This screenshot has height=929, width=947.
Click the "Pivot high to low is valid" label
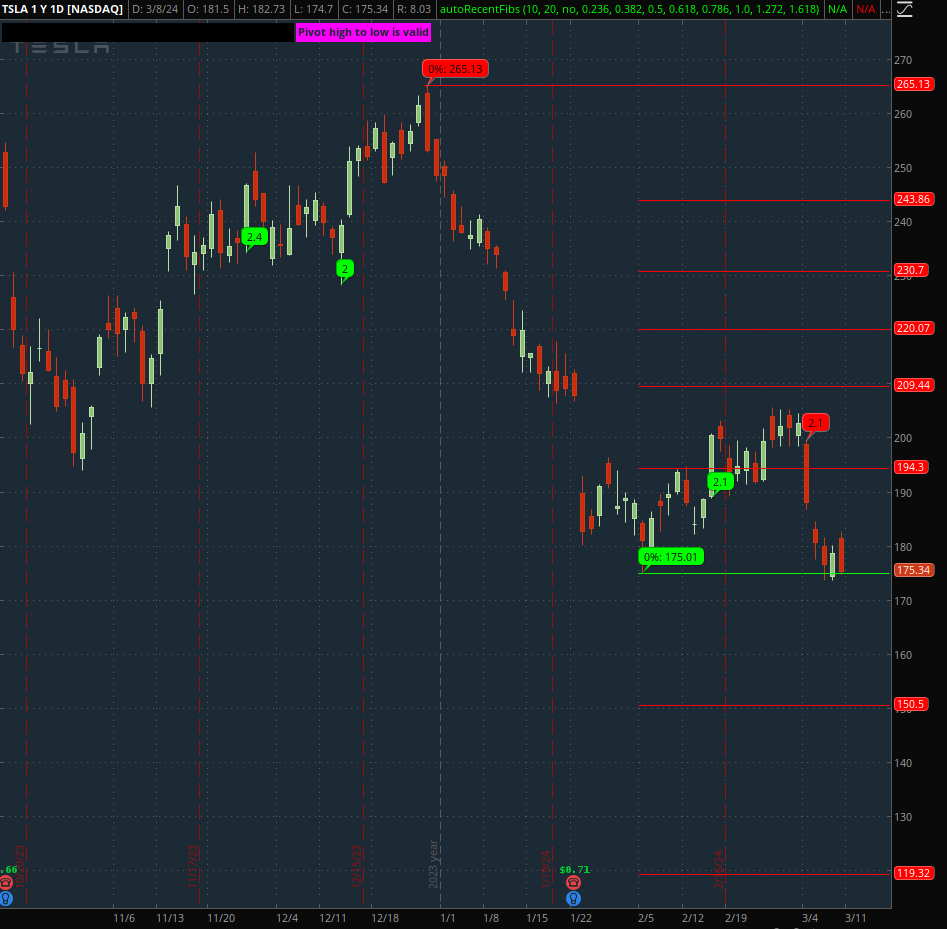364,32
